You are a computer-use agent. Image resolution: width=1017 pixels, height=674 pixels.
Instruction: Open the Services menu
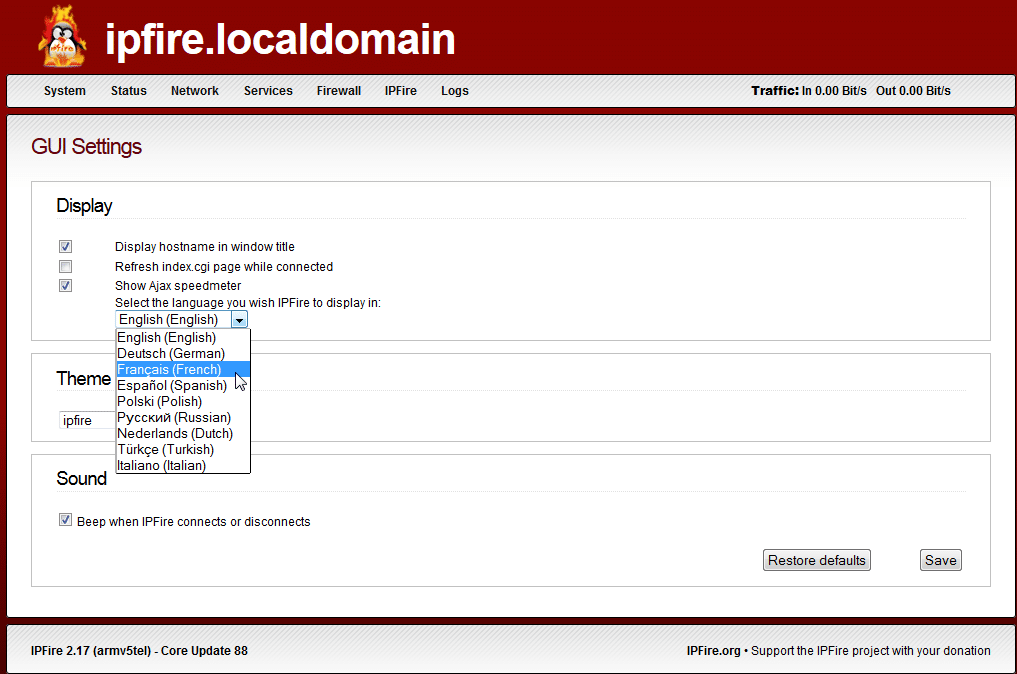click(268, 91)
